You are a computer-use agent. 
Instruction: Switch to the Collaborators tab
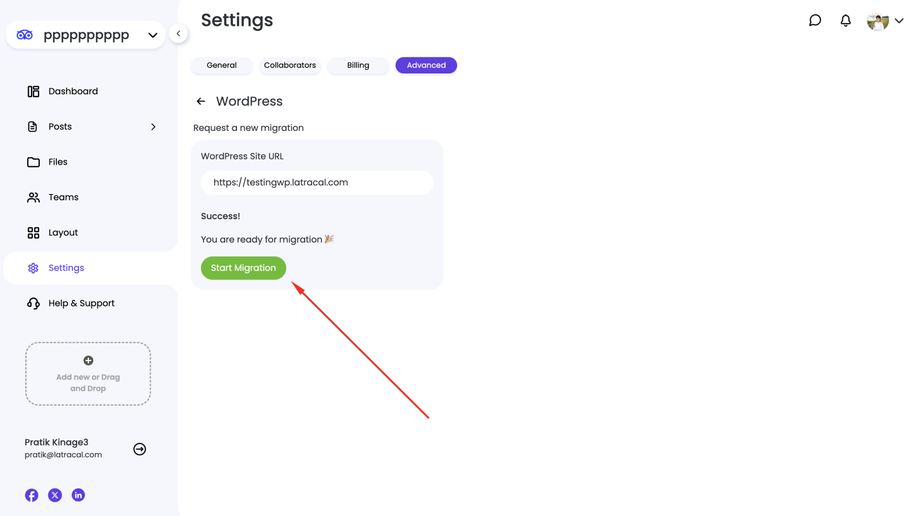coord(290,65)
